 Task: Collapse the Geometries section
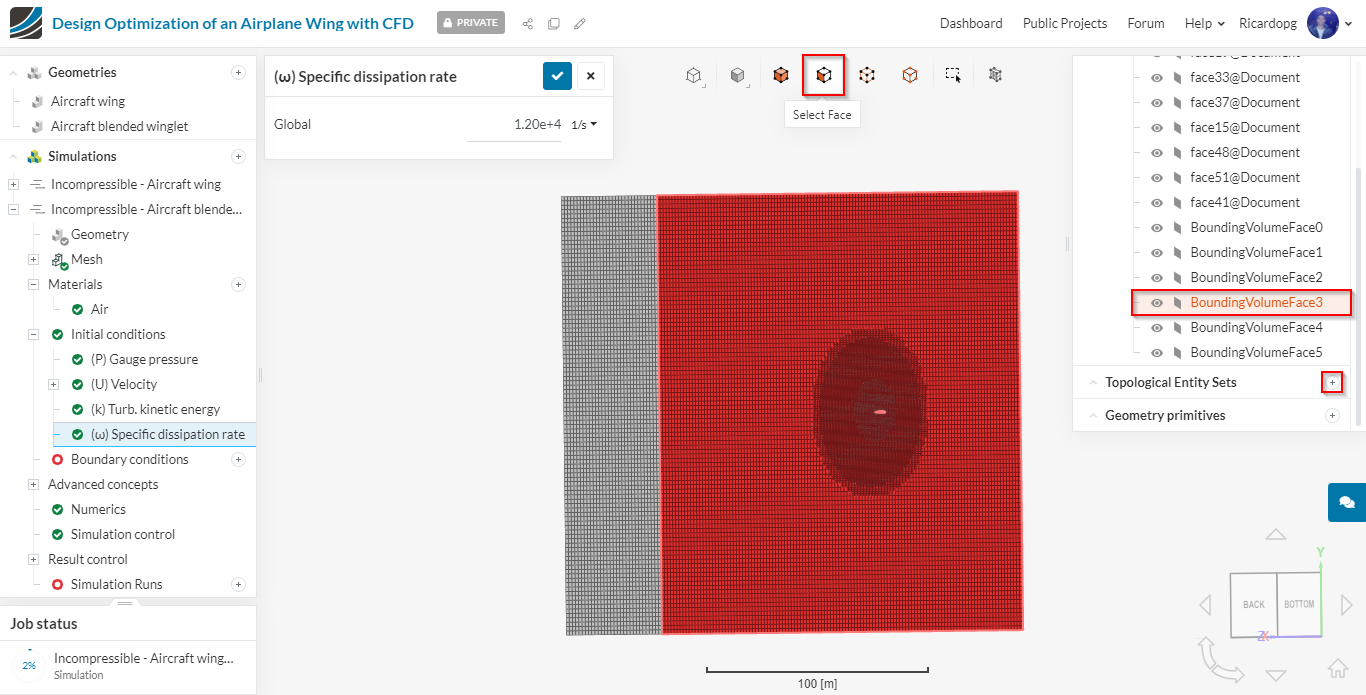point(13,72)
